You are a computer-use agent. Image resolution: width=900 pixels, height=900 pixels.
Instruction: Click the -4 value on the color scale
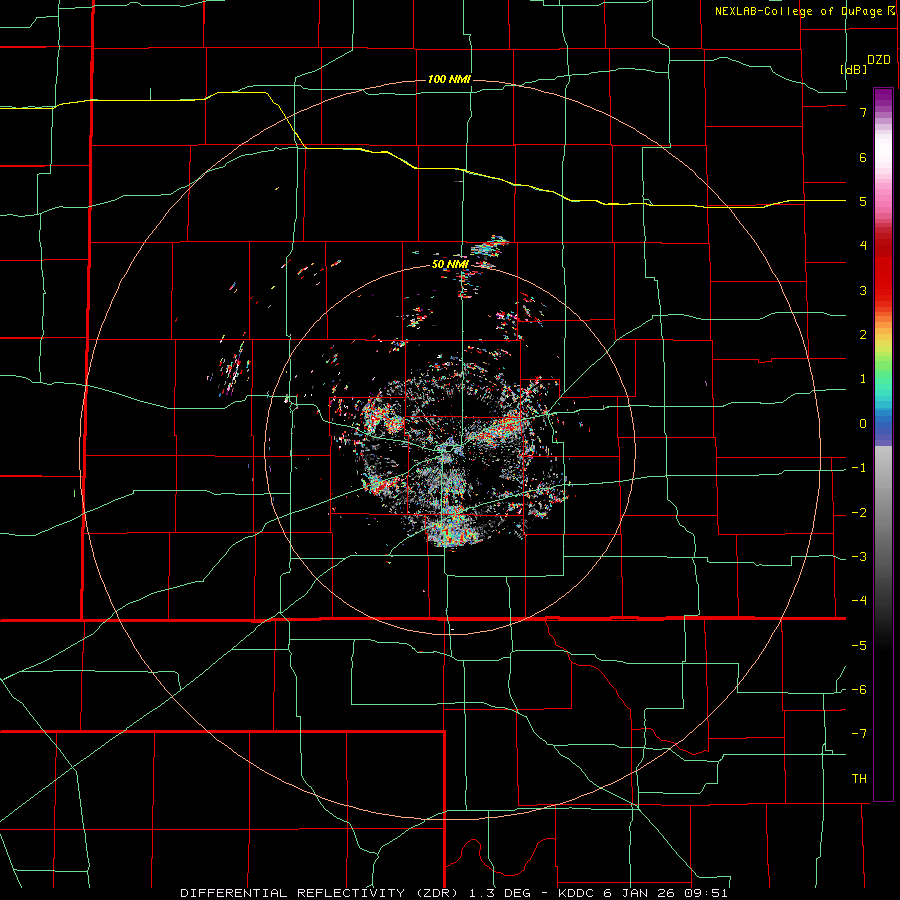click(x=859, y=601)
